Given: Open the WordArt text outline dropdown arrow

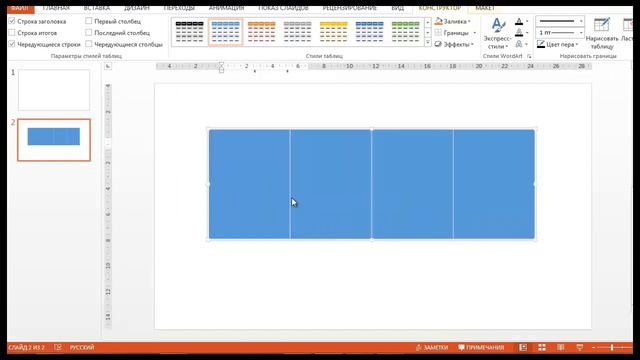Looking at the screenshot, I should [527, 33].
